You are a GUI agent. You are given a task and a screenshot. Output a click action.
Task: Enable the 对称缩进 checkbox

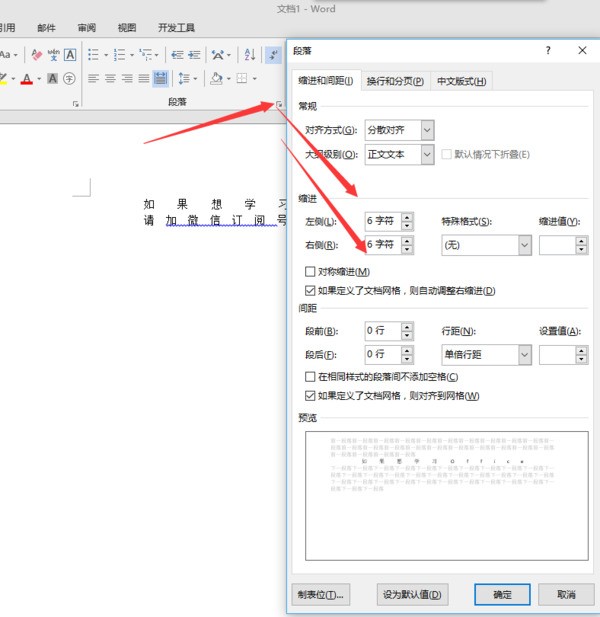(x=310, y=272)
